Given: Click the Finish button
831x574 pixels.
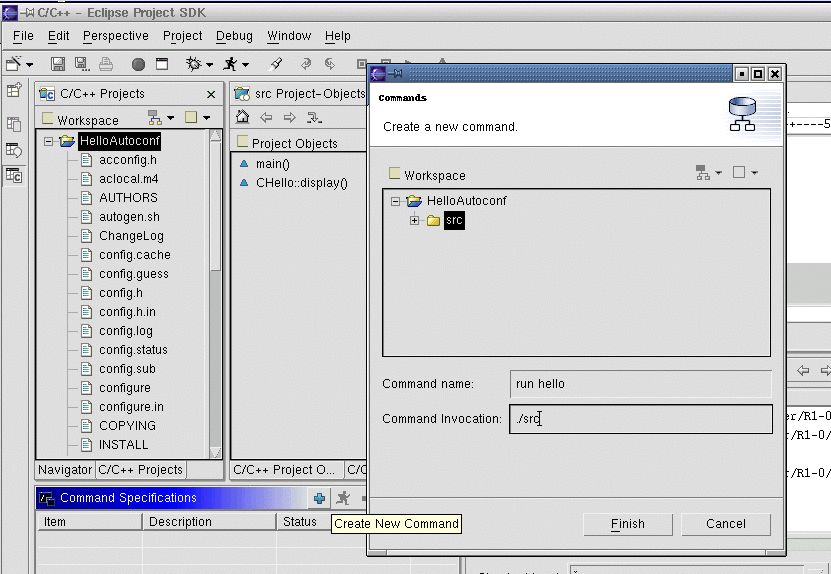Looking at the screenshot, I should point(627,524).
